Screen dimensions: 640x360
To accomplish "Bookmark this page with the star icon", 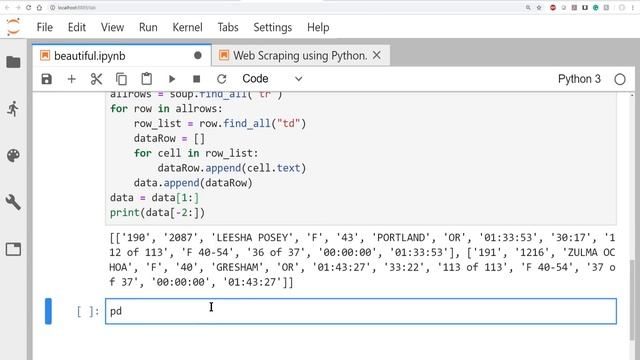I will click(539, 7).
